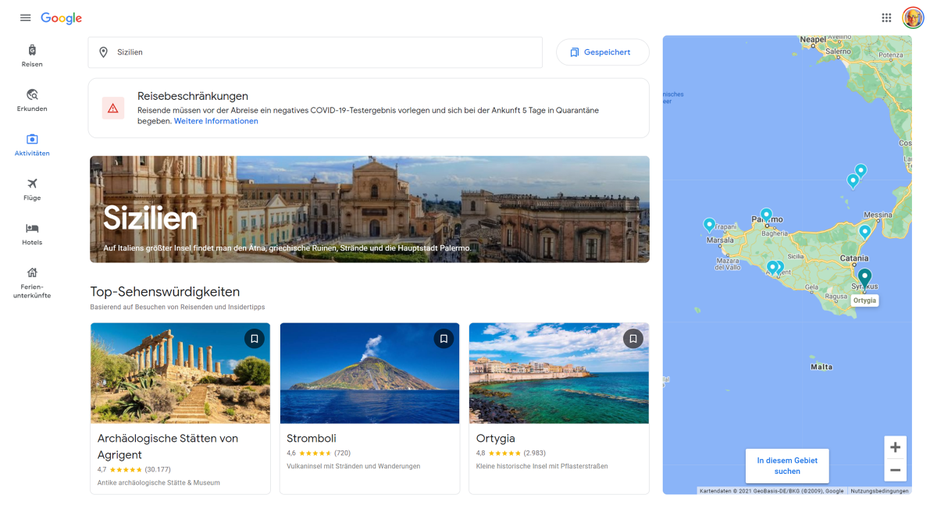Save Stromboli to bookmarks
This screenshot has width=930, height=523.
[x=443, y=339]
